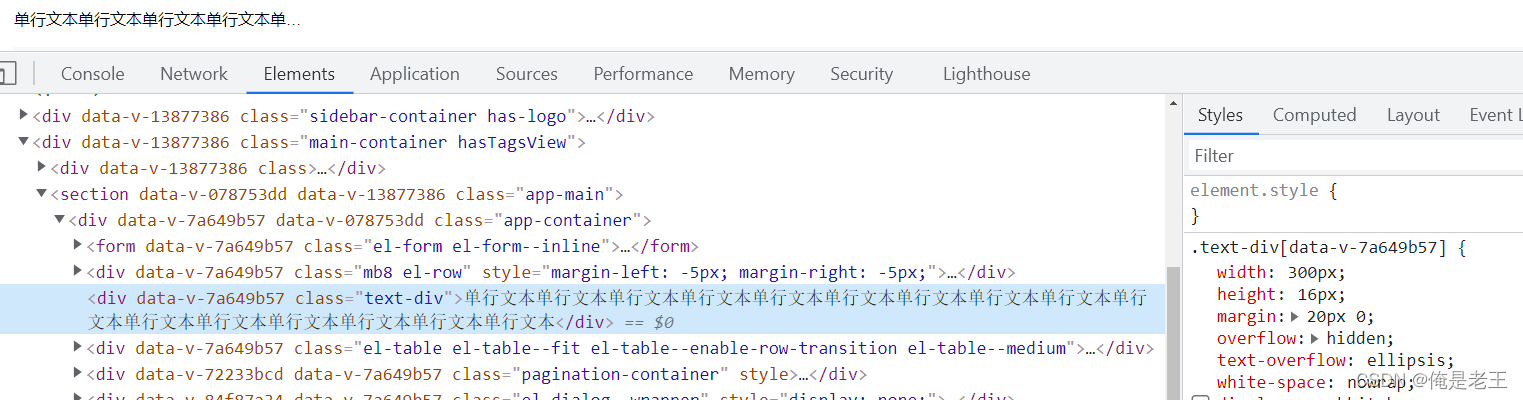Collapse the app-container div node
The image size is (1523, 400).
pos(60,219)
